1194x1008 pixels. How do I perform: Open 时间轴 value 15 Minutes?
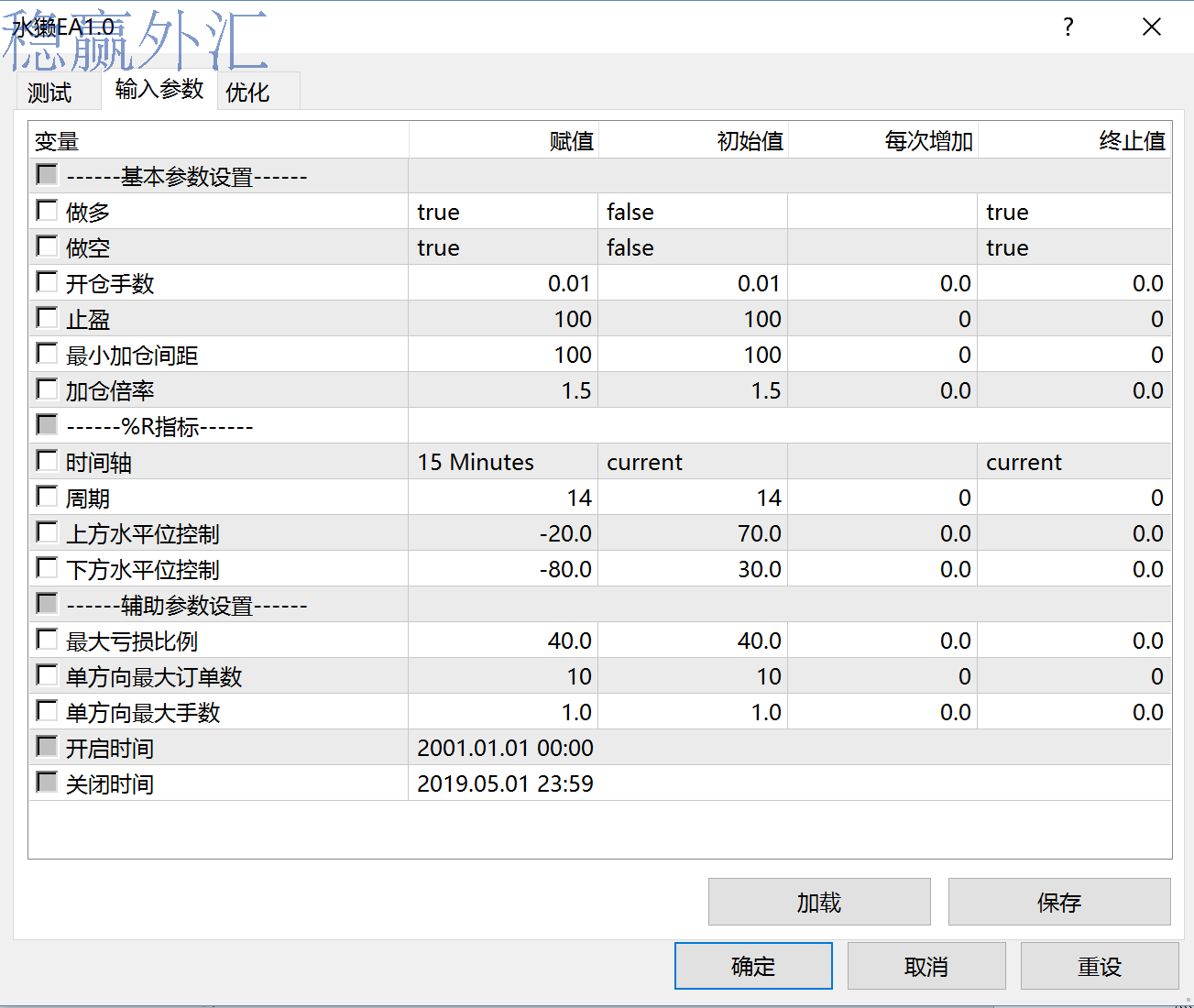point(503,462)
